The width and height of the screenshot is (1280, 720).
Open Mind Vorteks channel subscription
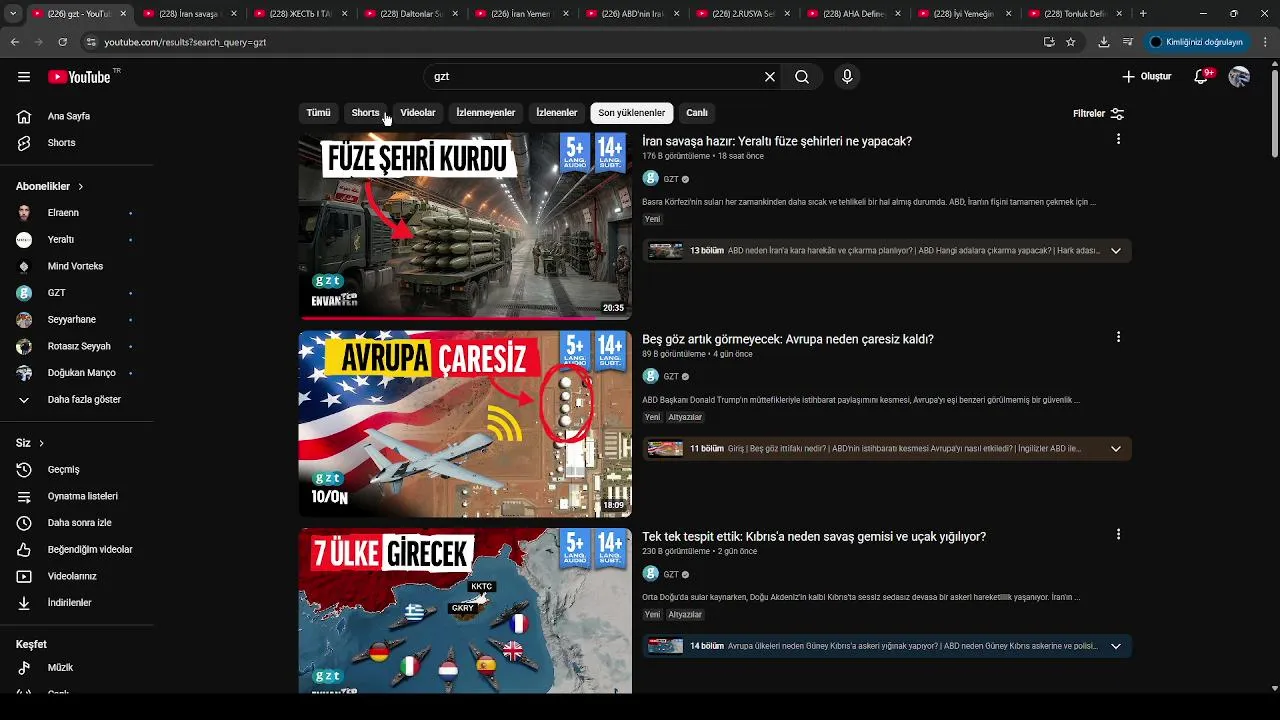pos(76,266)
